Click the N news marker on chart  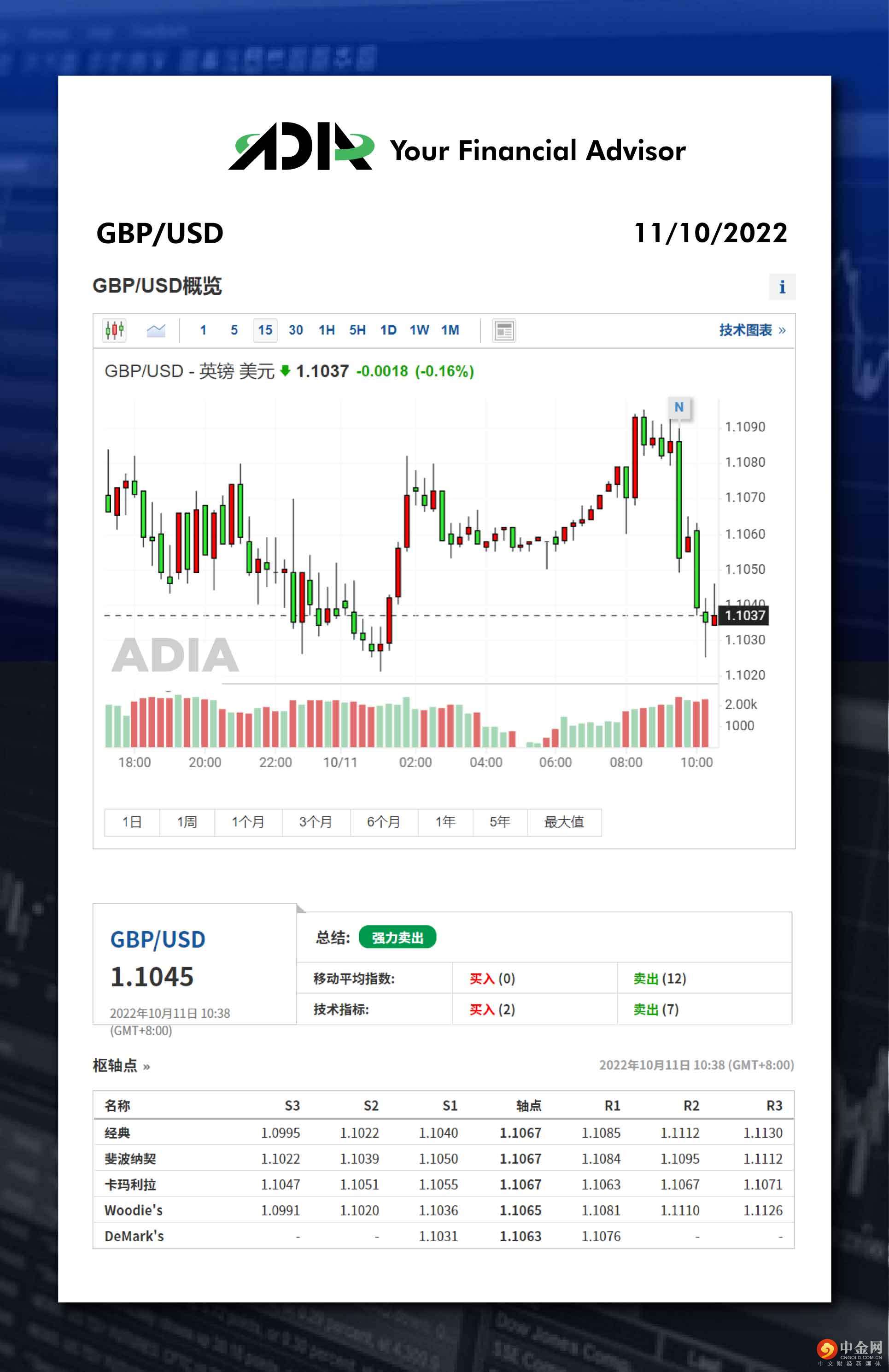point(678,407)
